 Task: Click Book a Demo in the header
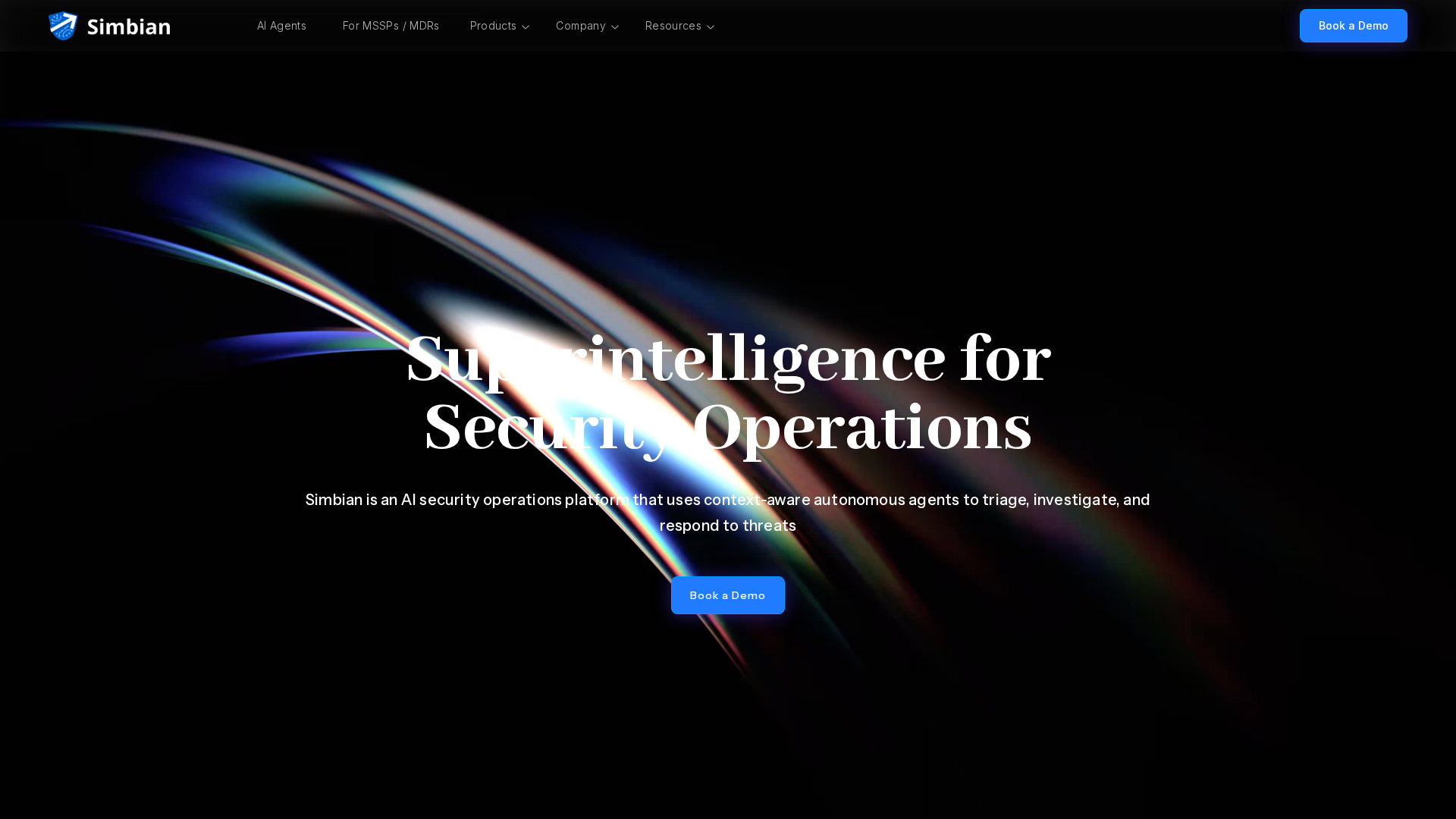1353,26
